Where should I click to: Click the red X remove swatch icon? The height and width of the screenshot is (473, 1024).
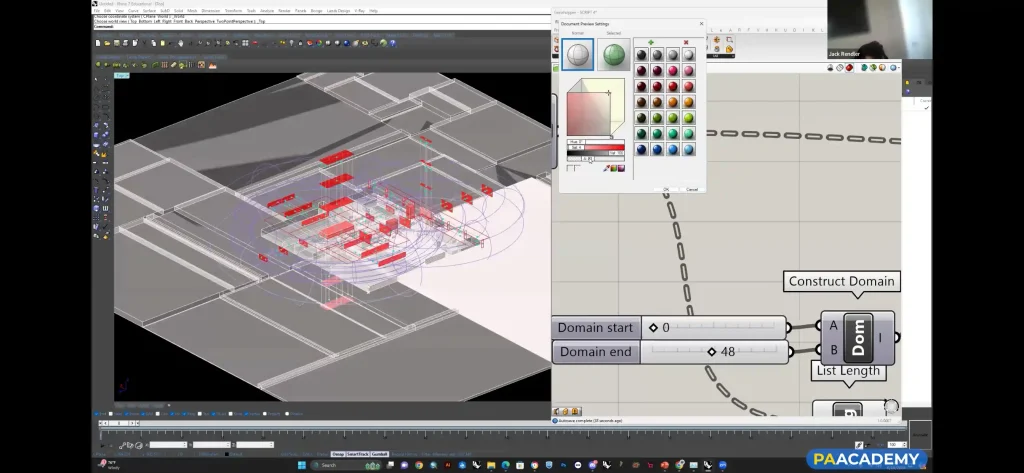click(685, 42)
